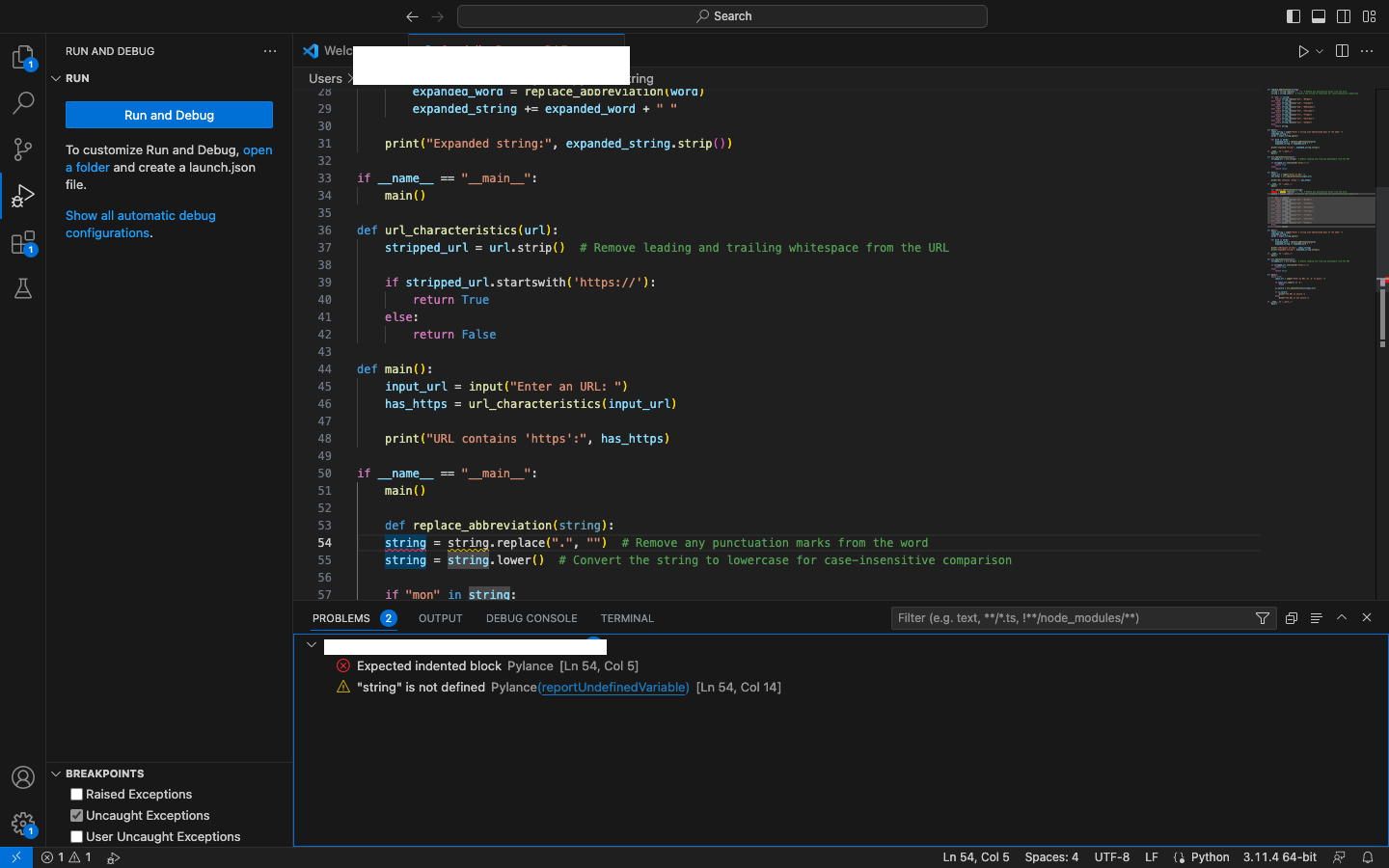
Task: Open errors and warnings status indicator
Action: click(67, 857)
